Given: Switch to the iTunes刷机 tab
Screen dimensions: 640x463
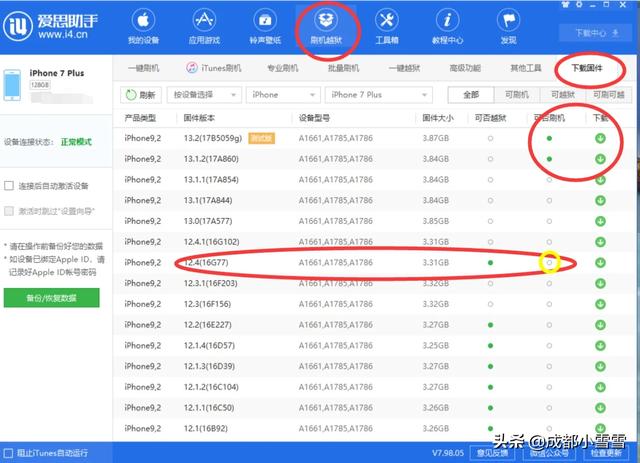Looking at the screenshot, I should pyautogui.click(x=213, y=68).
